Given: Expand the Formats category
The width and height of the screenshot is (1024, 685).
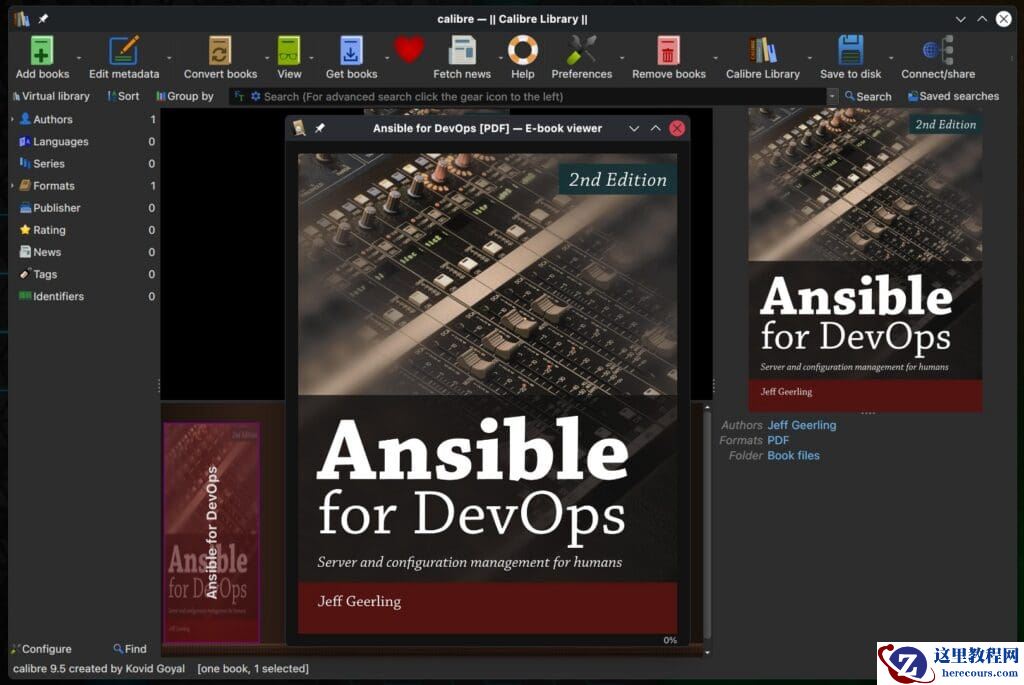Looking at the screenshot, I should tap(12, 185).
